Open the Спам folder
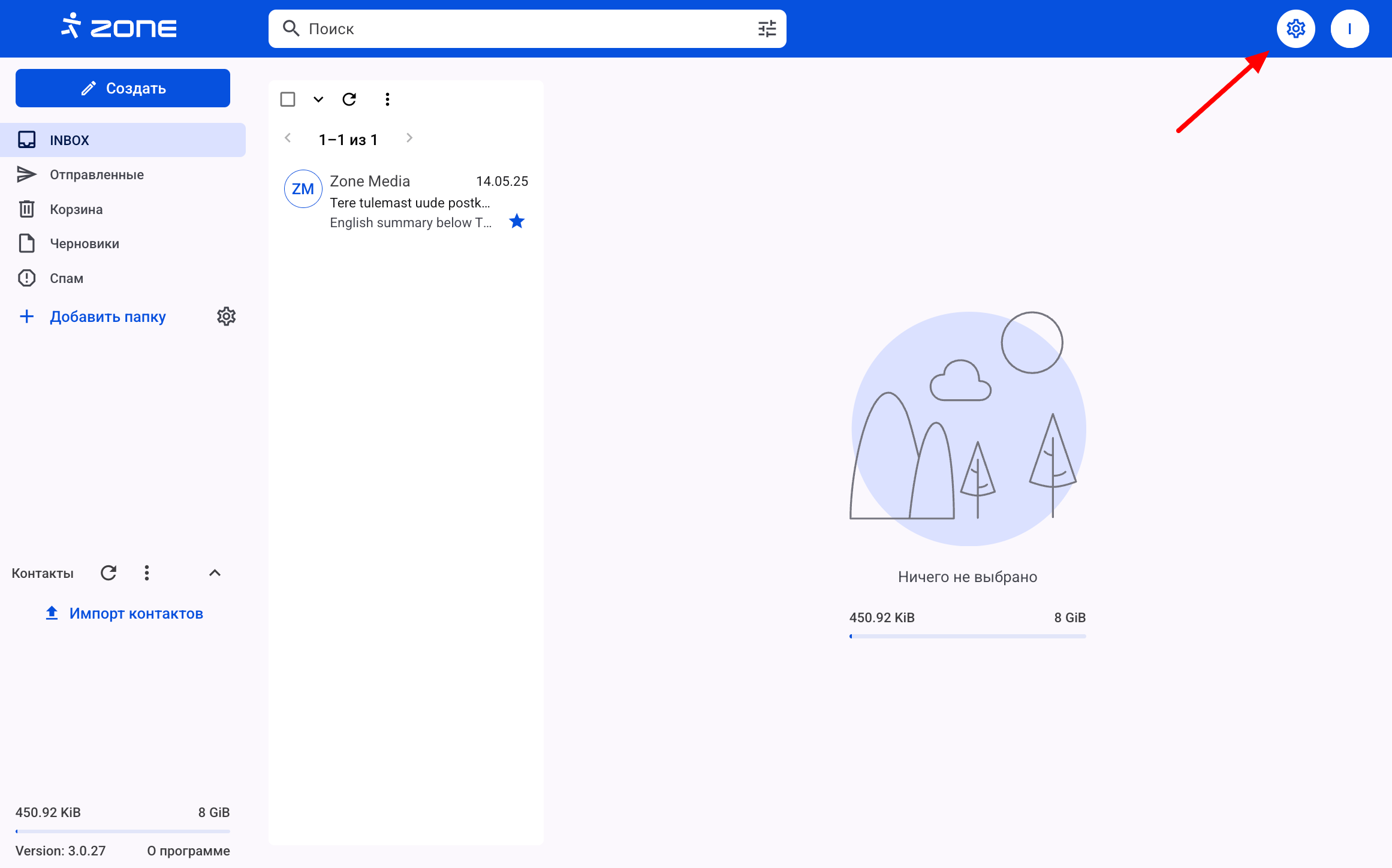The height and width of the screenshot is (868, 1392). [x=67, y=279]
